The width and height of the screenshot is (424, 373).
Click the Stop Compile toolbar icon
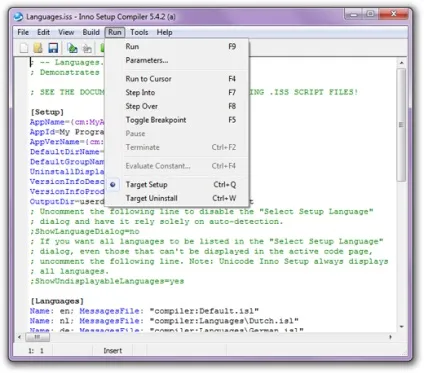tap(87, 48)
